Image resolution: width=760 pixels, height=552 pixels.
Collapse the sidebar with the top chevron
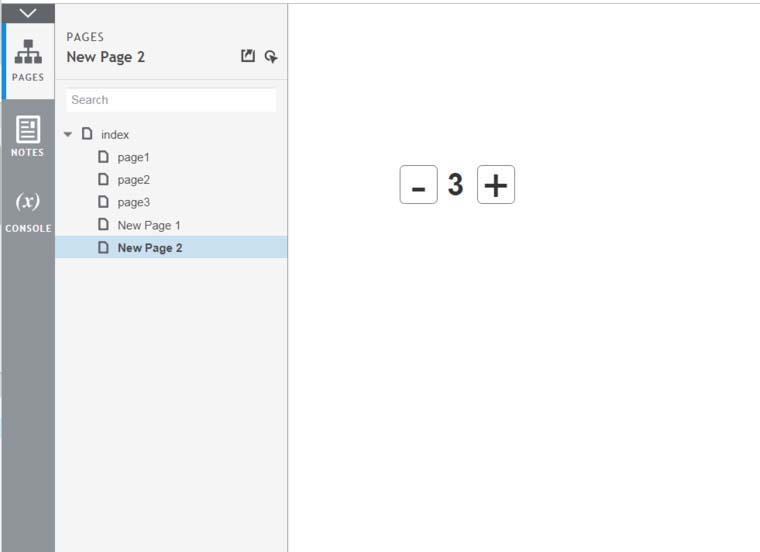[x=28, y=13]
